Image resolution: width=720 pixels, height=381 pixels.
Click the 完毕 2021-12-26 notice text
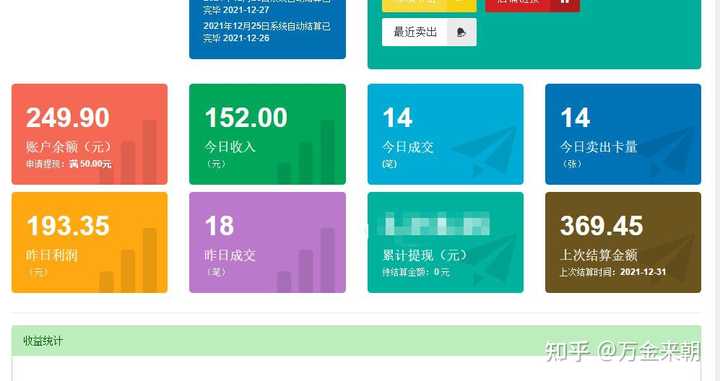[x=236, y=38]
